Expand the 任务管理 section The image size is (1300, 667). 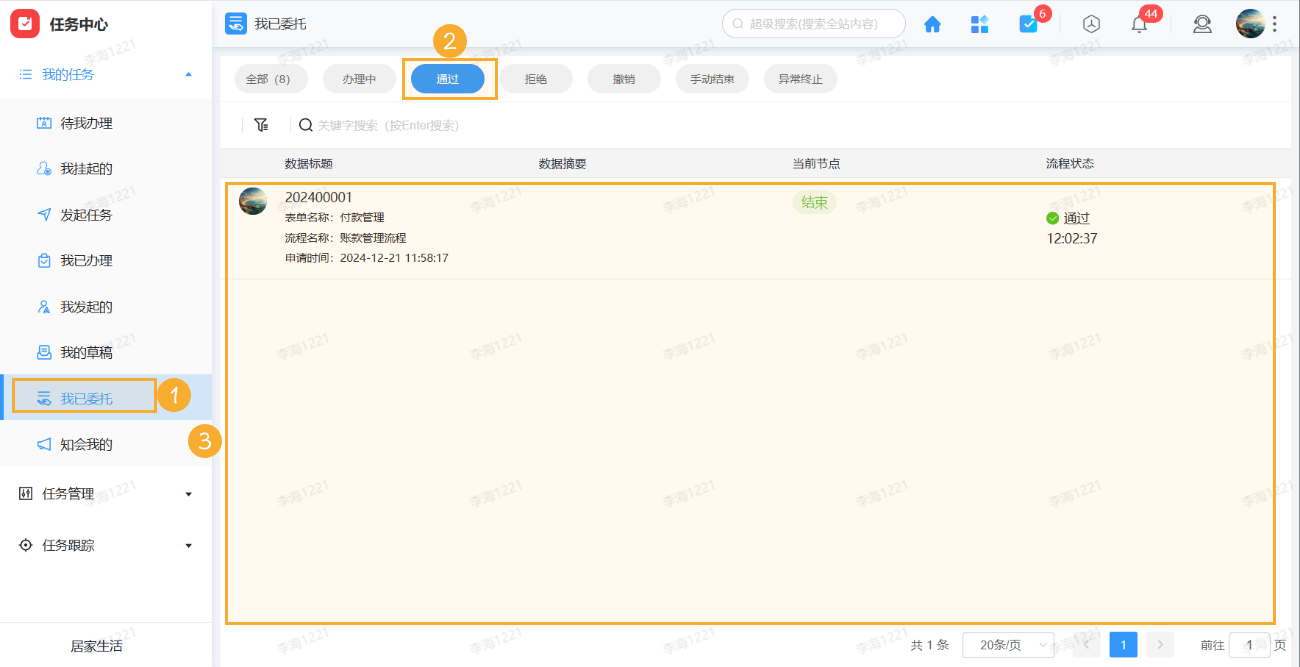pyautogui.click(x=63, y=493)
